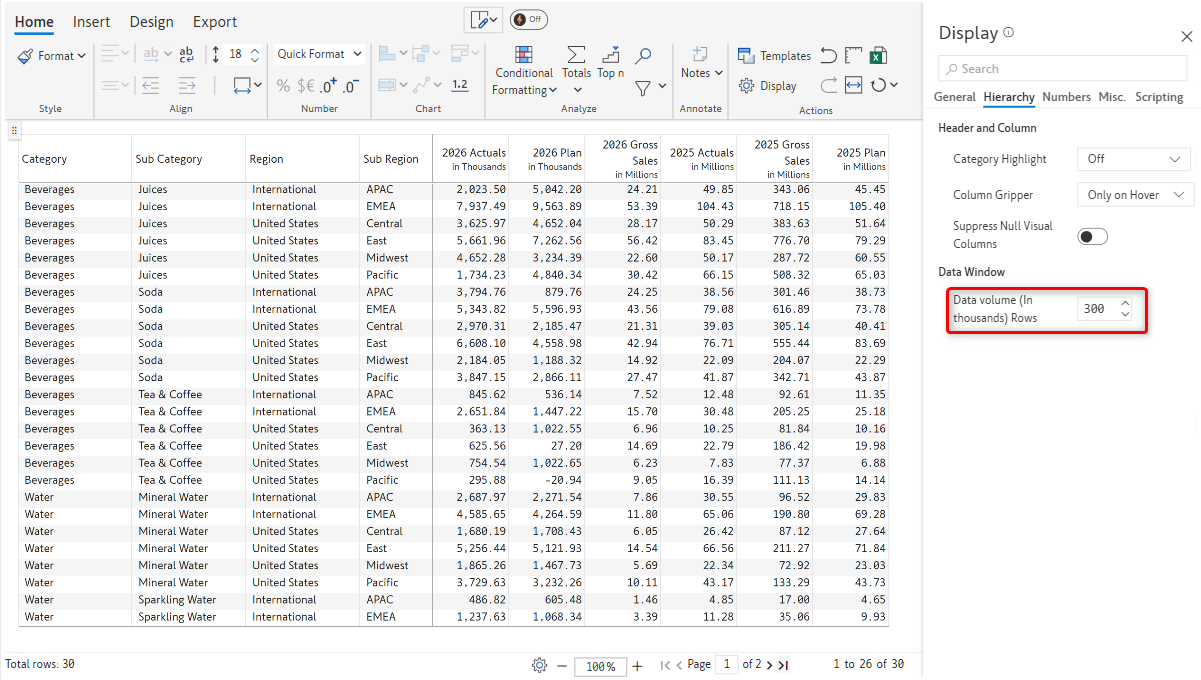Open the Top n ranking tool

click(610, 55)
